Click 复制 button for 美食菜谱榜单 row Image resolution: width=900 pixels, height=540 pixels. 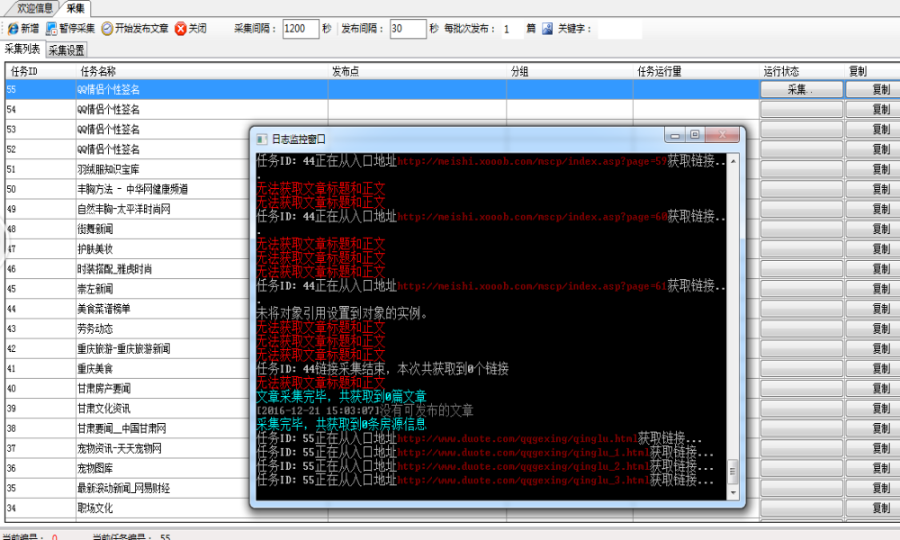(873, 309)
